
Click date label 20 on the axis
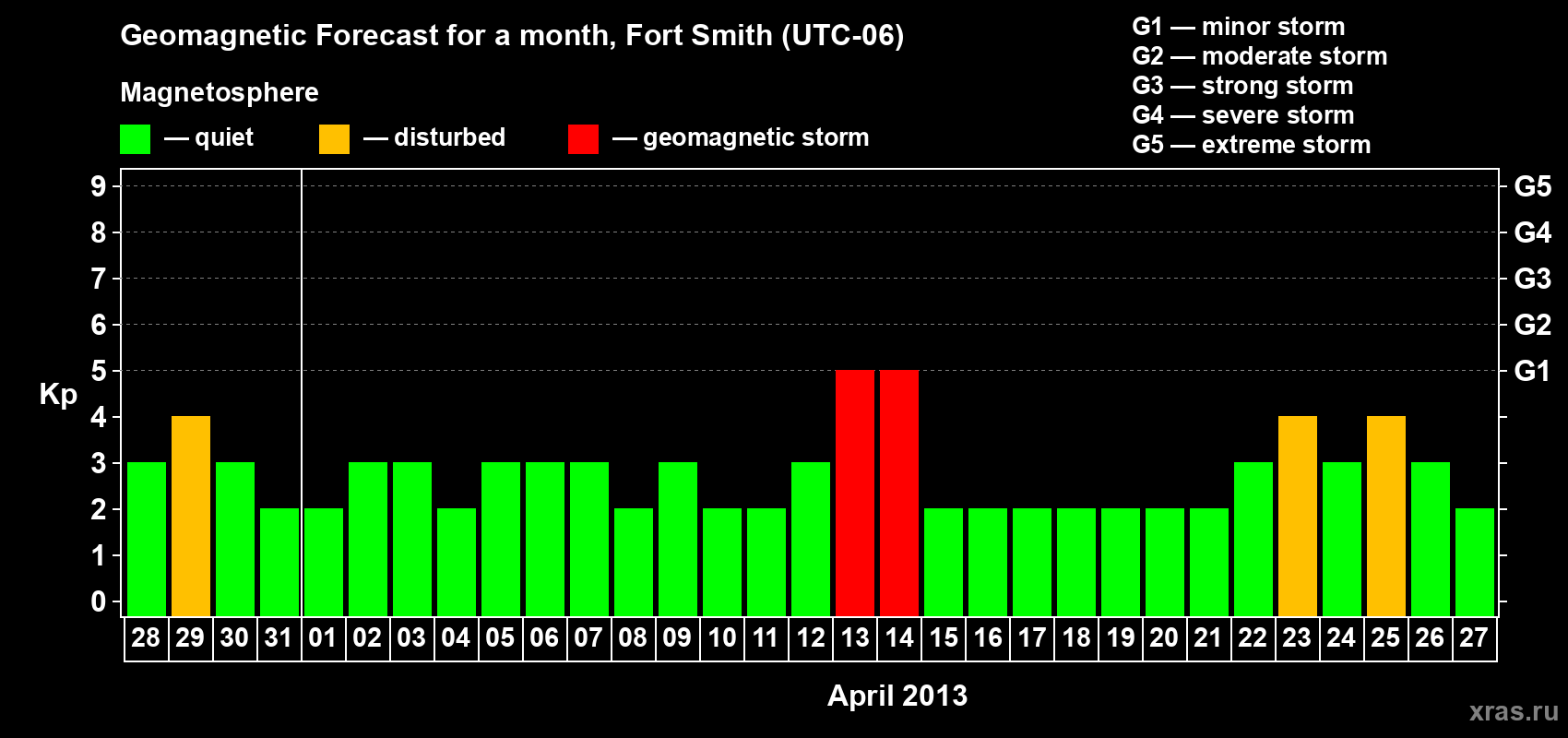[1164, 638]
